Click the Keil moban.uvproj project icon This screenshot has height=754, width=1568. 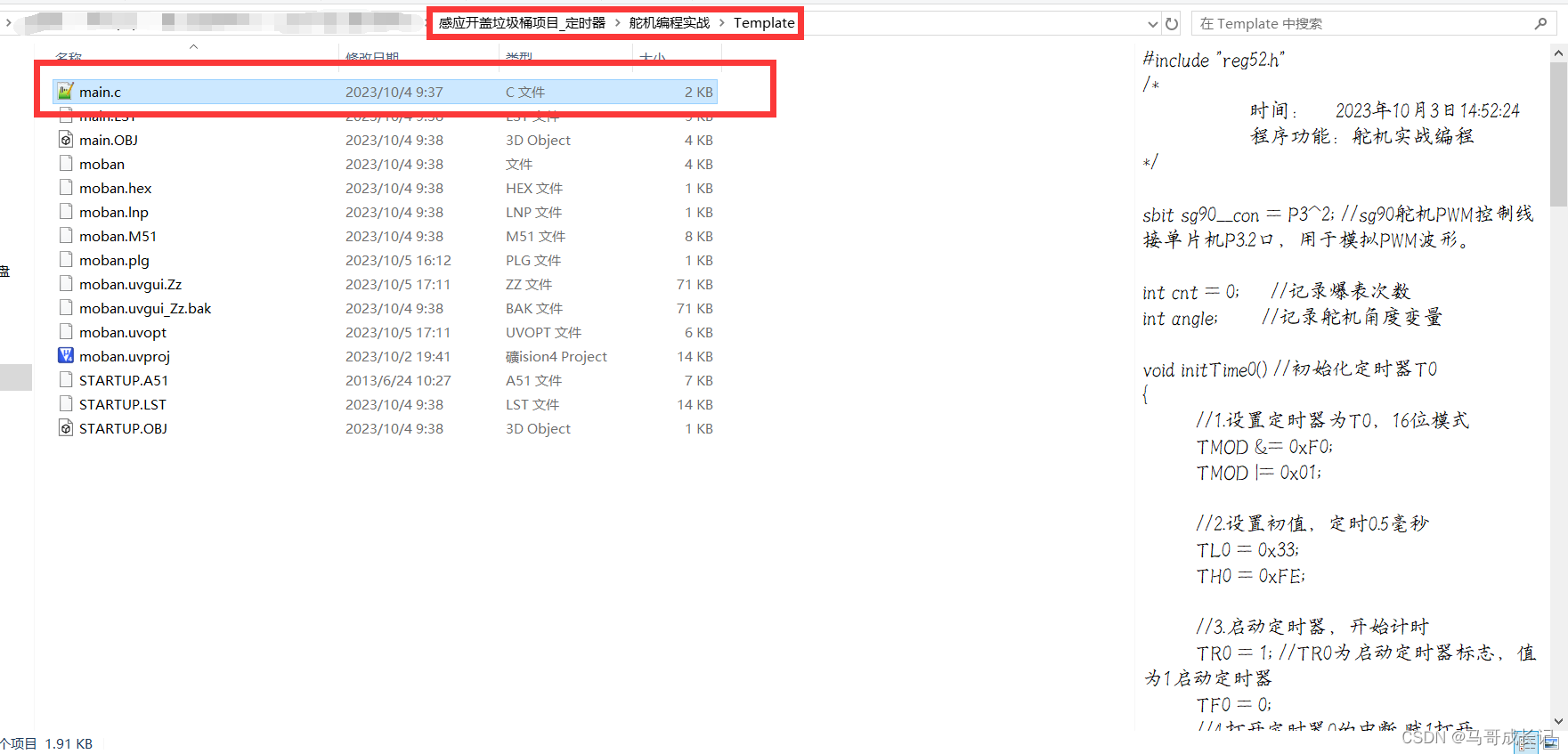click(65, 355)
